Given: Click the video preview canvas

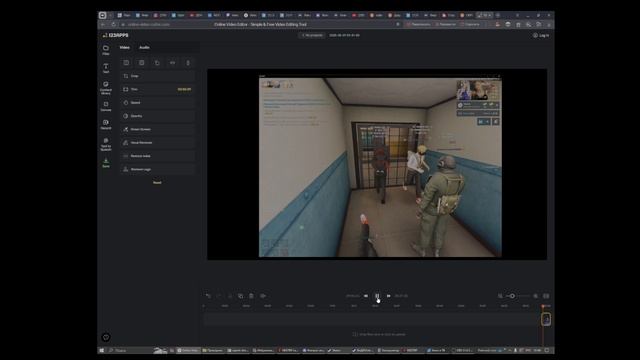Looking at the screenshot, I should tap(377, 164).
